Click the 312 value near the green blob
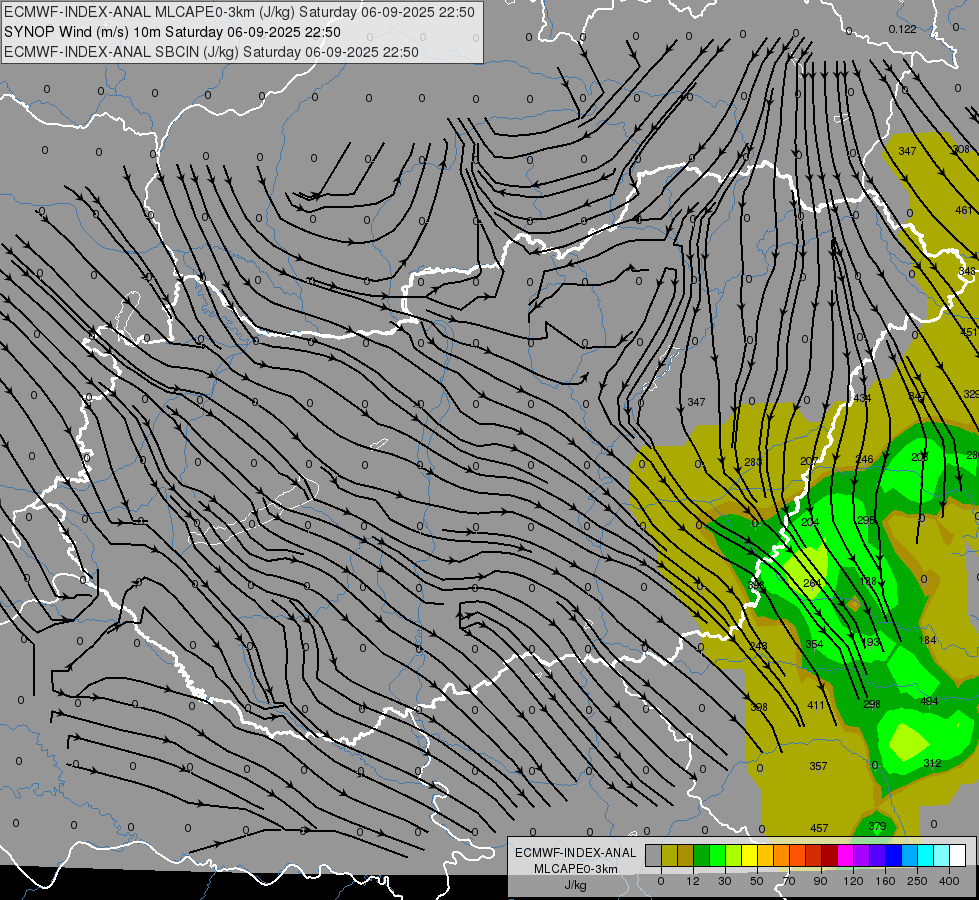979x900 pixels. coord(932,763)
